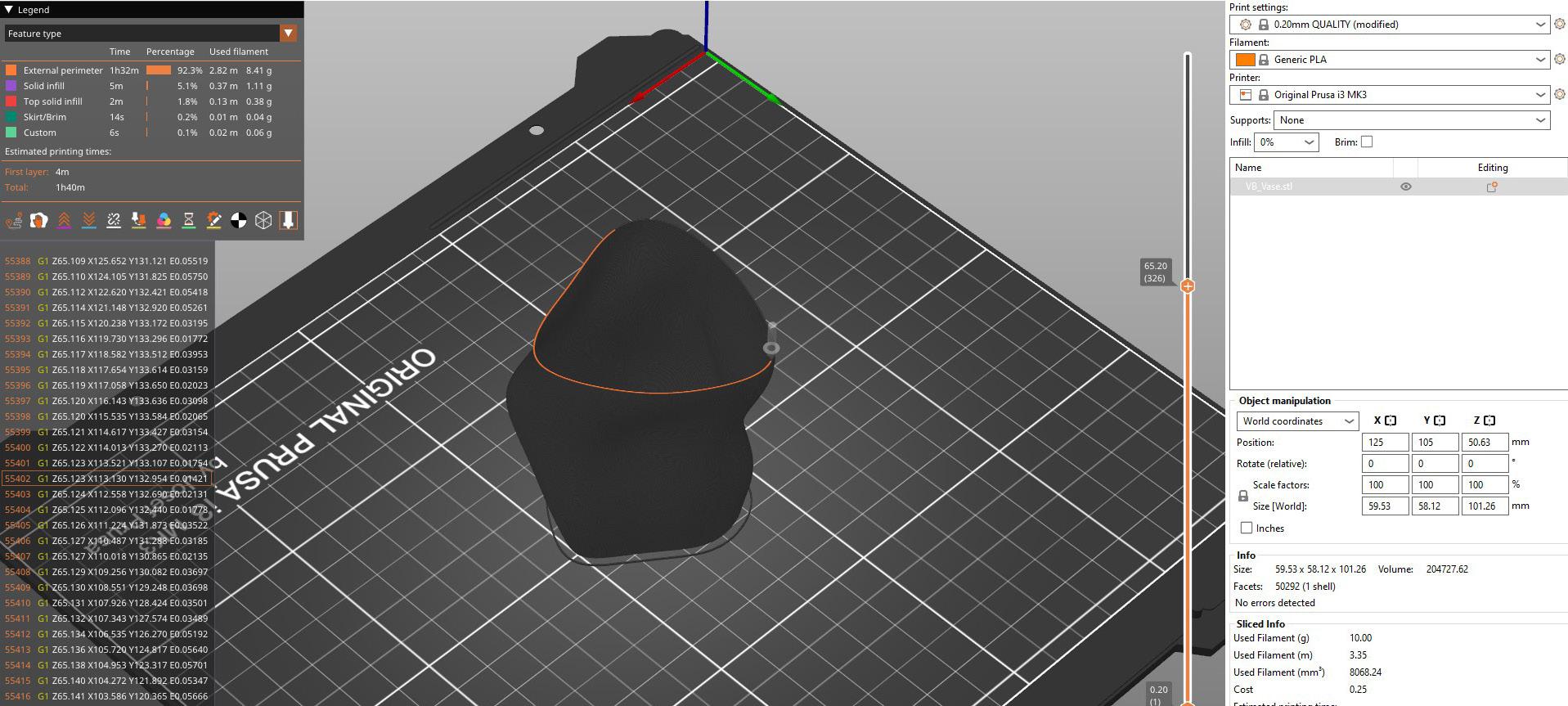Click the Rotate X input field

1385,464
